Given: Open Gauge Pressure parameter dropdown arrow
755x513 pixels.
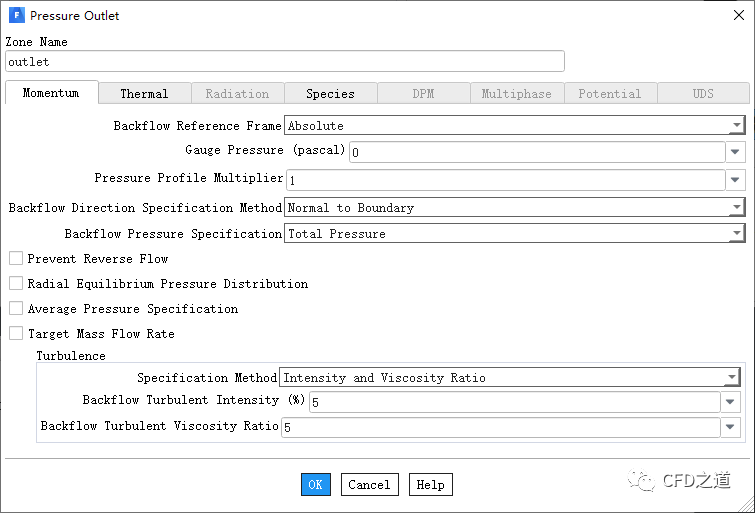Looking at the screenshot, I should coord(736,152).
